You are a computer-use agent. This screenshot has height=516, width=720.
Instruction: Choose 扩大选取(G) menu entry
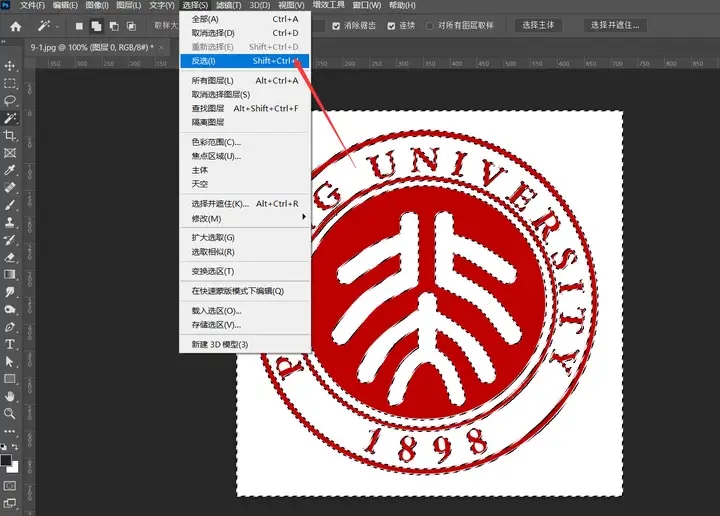(245, 238)
